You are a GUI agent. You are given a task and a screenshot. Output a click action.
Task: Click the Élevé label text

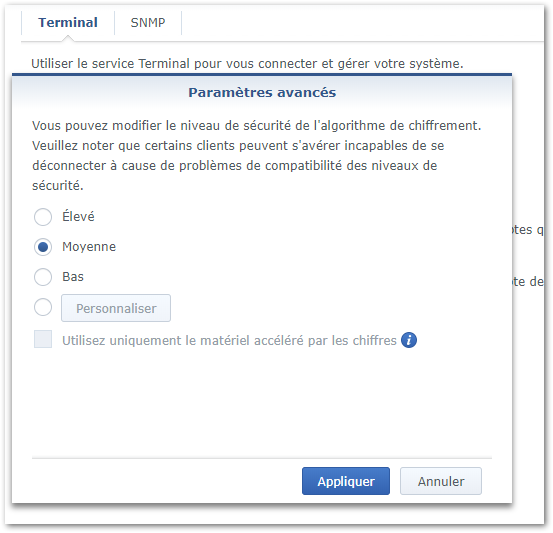[78, 216]
